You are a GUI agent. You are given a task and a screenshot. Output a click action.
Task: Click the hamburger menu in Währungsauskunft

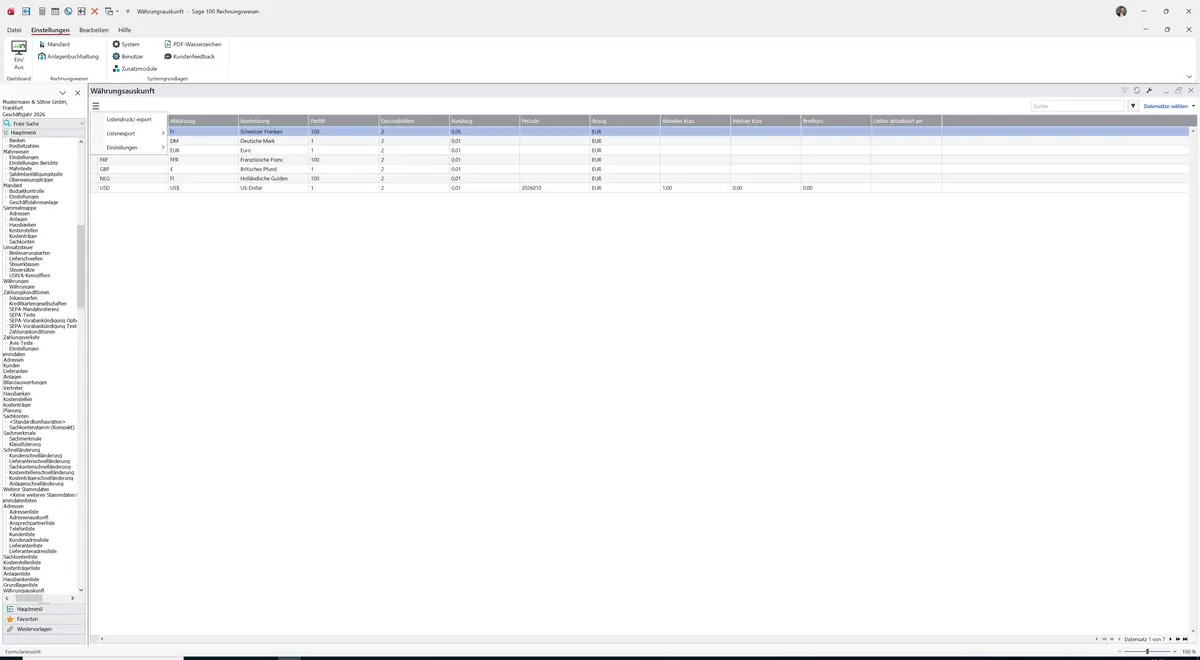click(x=96, y=105)
